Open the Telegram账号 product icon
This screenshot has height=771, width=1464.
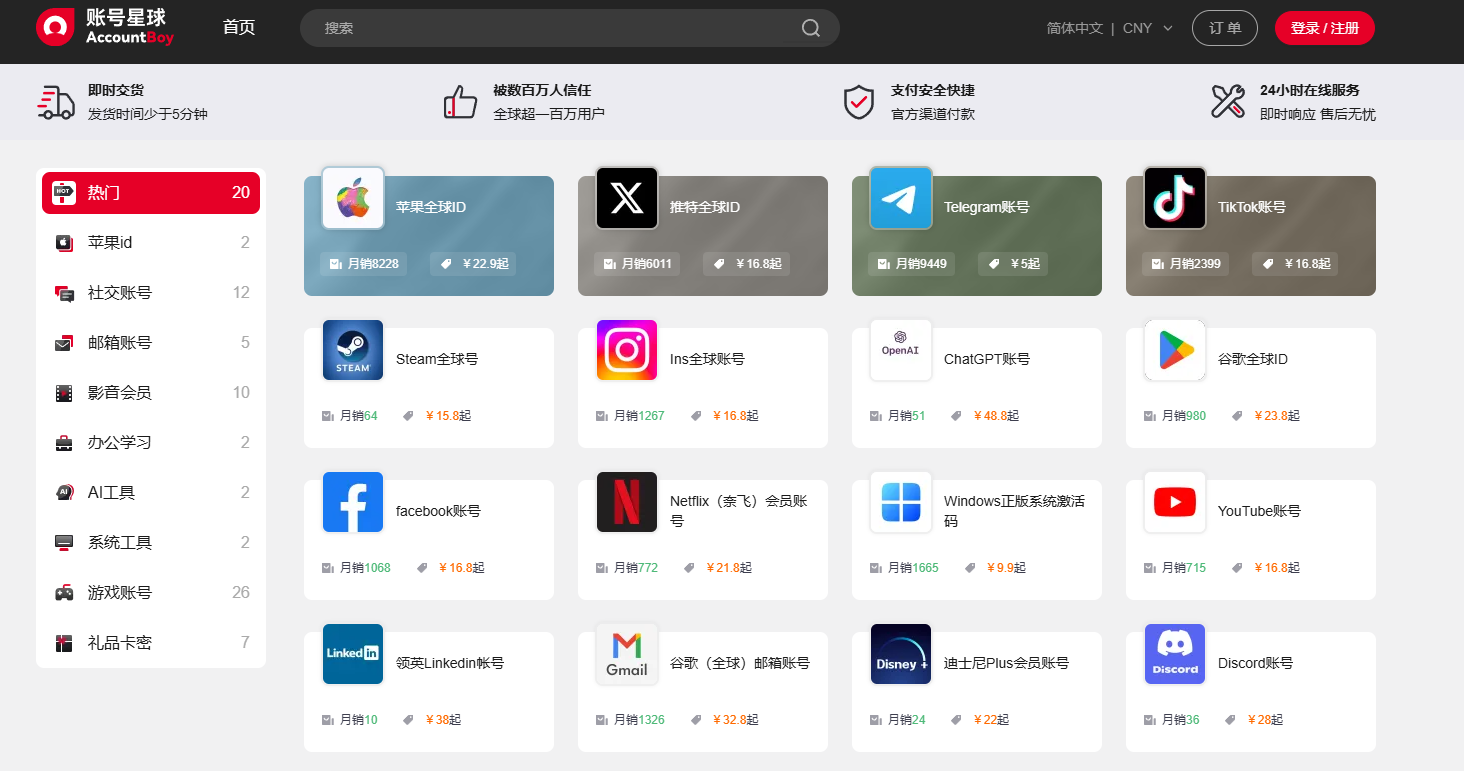900,198
